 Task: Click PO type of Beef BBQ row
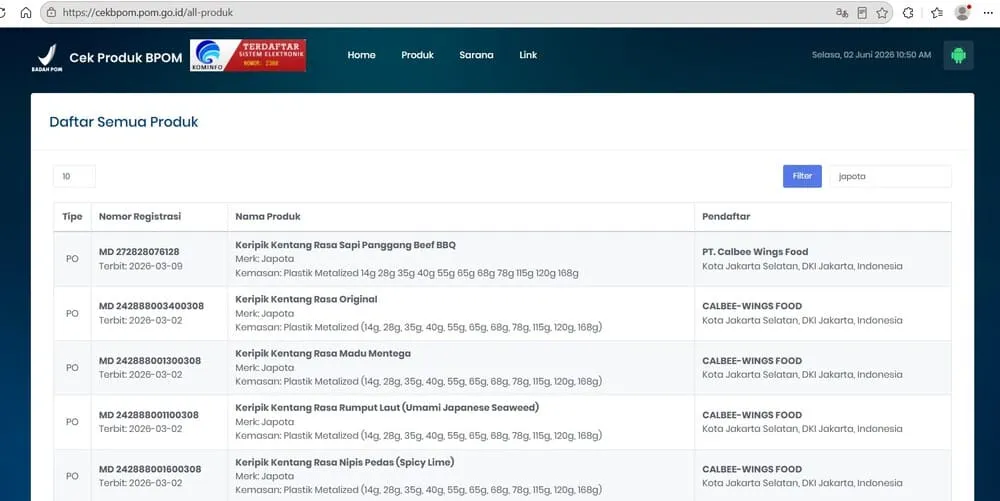click(x=72, y=259)
